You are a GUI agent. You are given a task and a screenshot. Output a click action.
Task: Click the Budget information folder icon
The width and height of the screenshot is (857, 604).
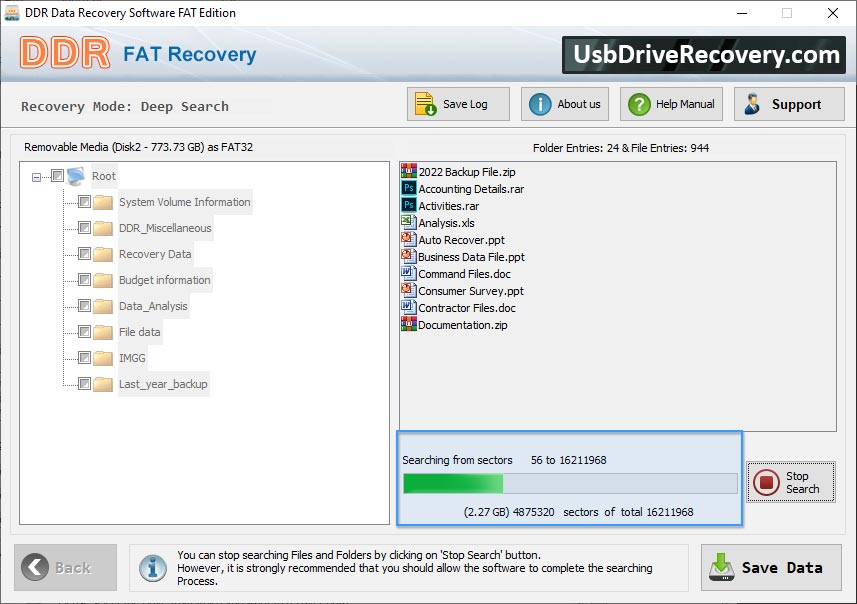point(103,280)
